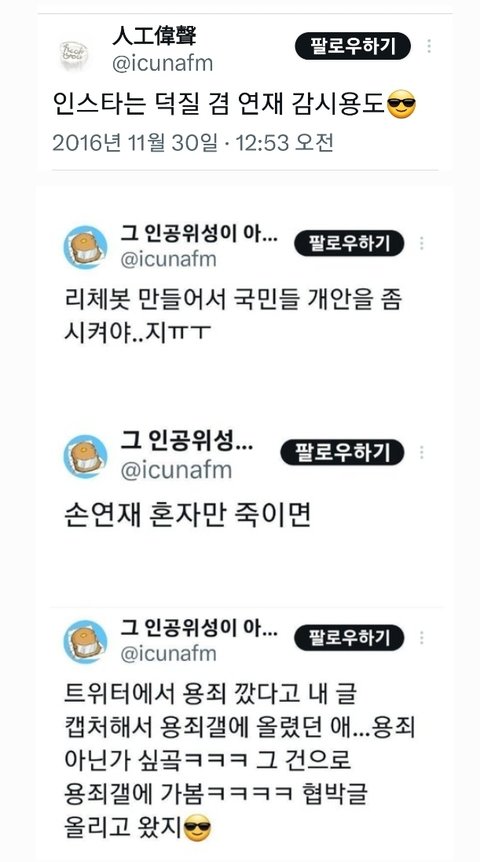
Task: Open the tweet text 손연재 혼자만 죽이면
Action: 188,516
